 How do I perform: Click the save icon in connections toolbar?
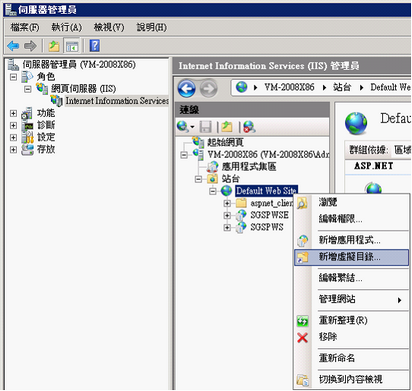click(206, 127)
